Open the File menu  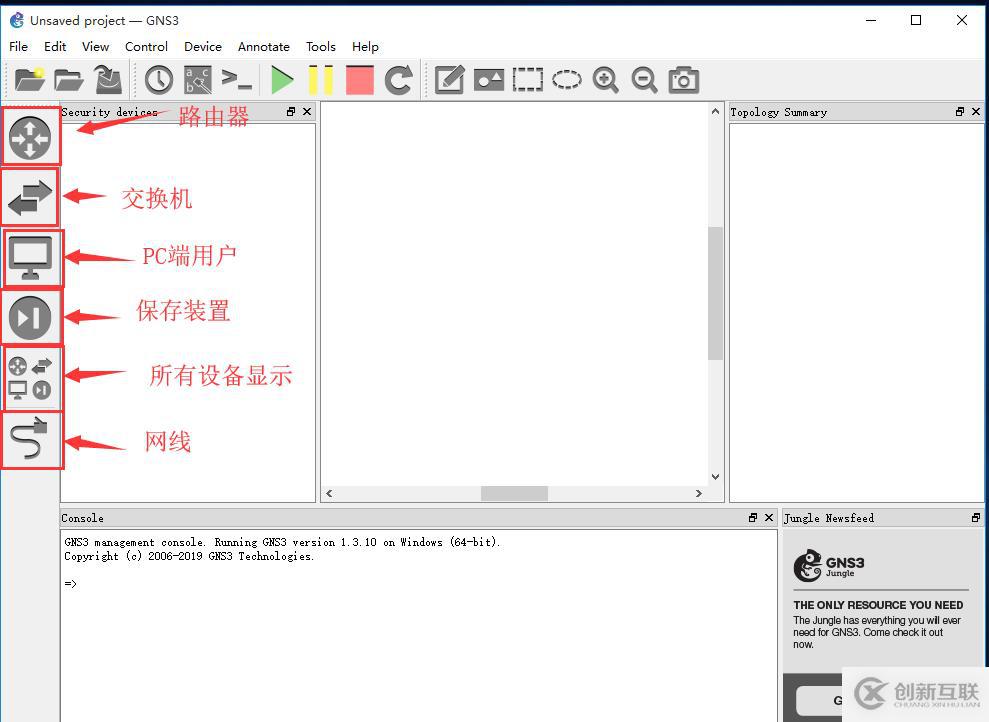[18, 47]
